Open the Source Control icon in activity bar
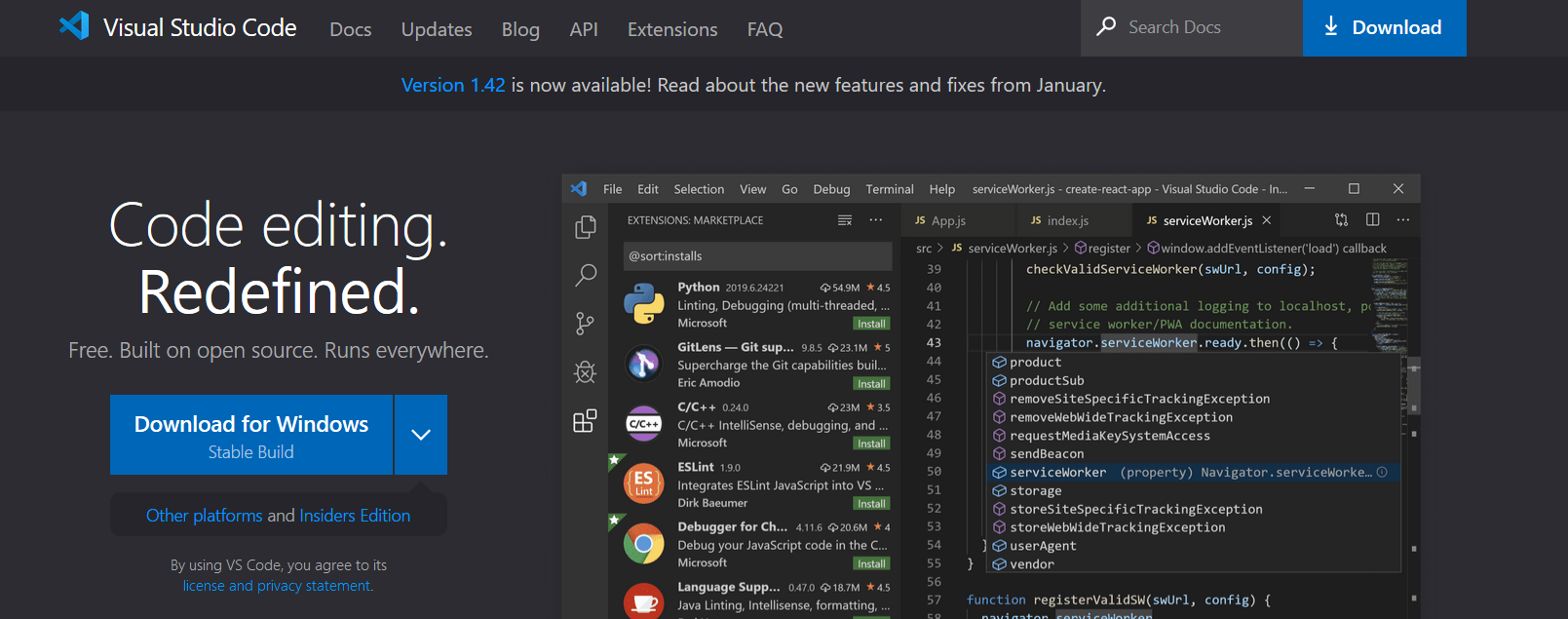The height and width of the screenshot is (619, 1568). point(585,324)
